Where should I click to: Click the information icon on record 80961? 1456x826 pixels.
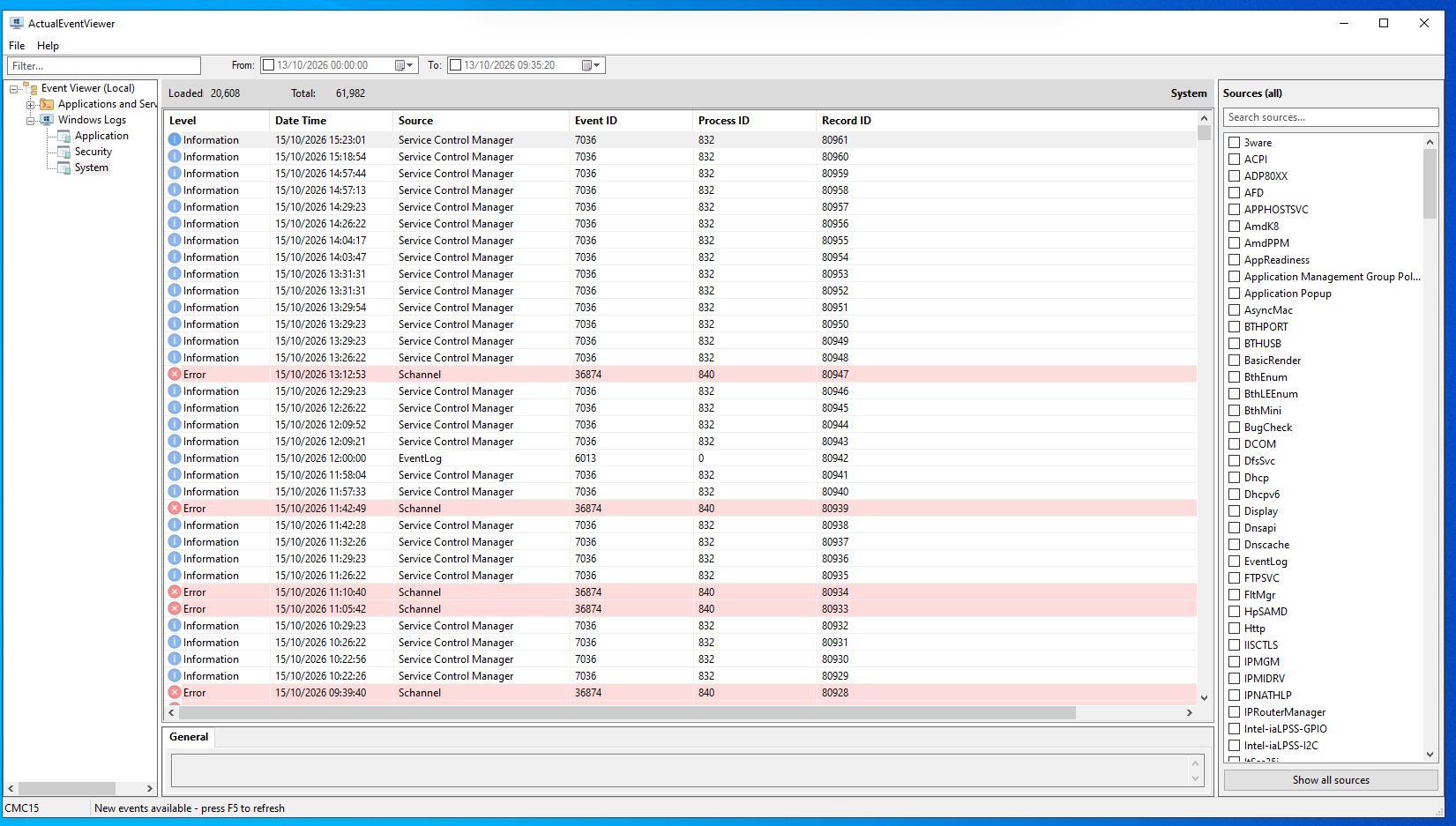[x=175, y=140]
